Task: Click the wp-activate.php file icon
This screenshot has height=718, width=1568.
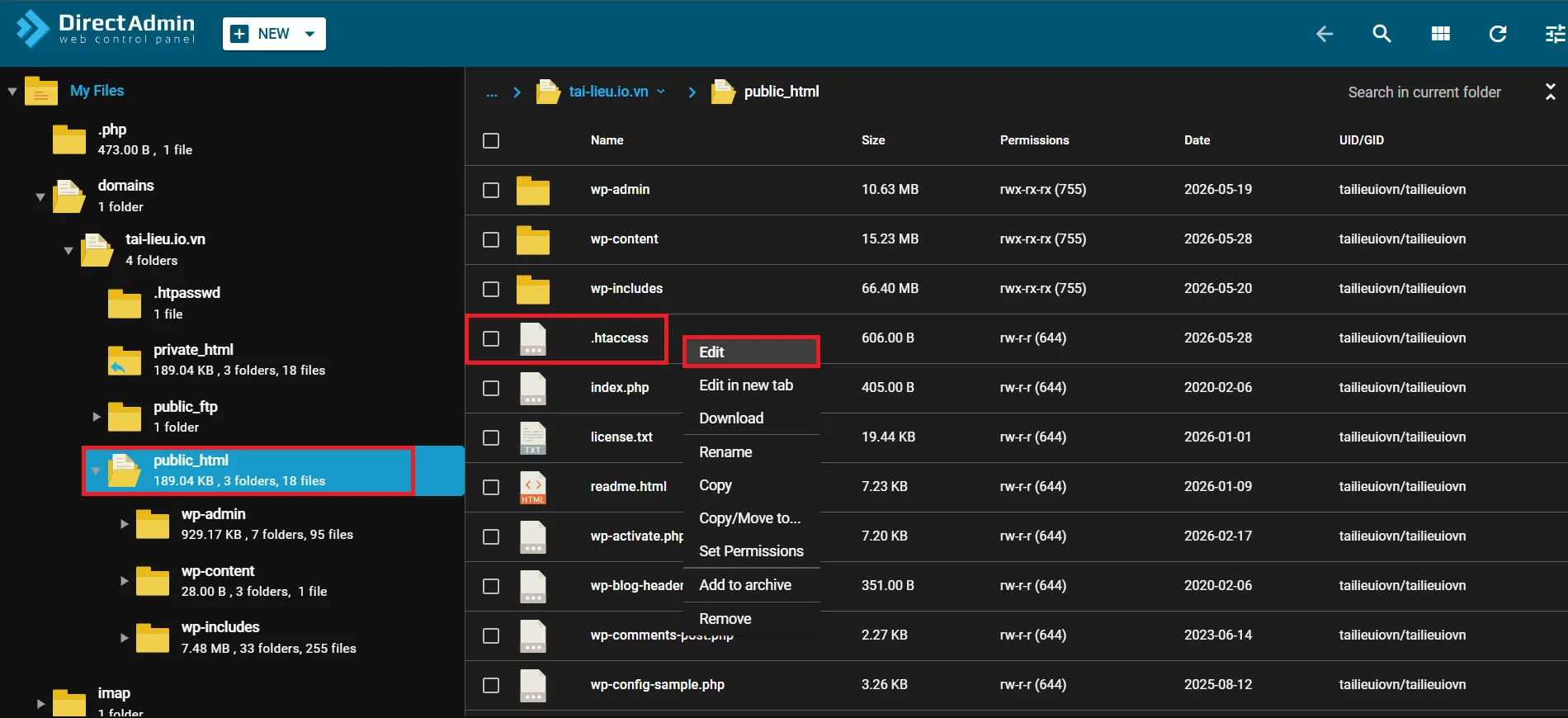Action: [x=533, y=537]
